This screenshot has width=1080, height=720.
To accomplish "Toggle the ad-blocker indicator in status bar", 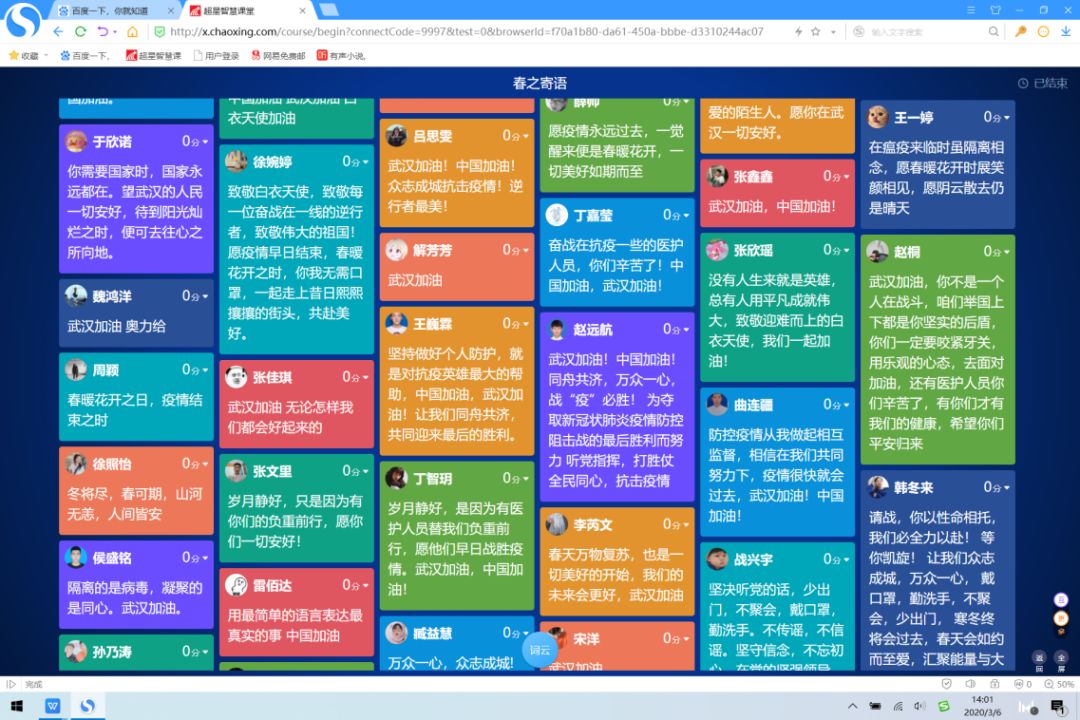I will click(1020, 684).
